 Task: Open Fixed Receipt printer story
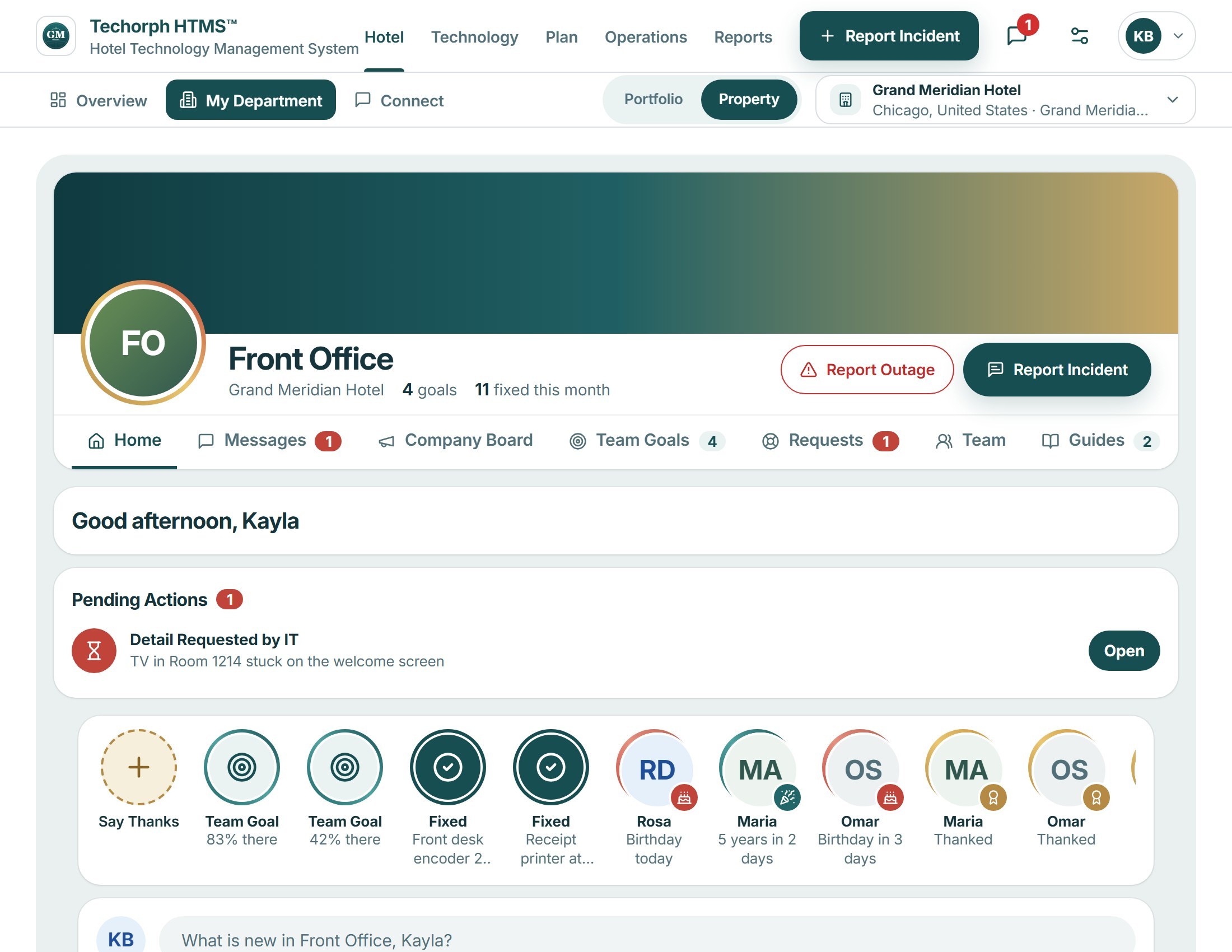tap(551, 767)
